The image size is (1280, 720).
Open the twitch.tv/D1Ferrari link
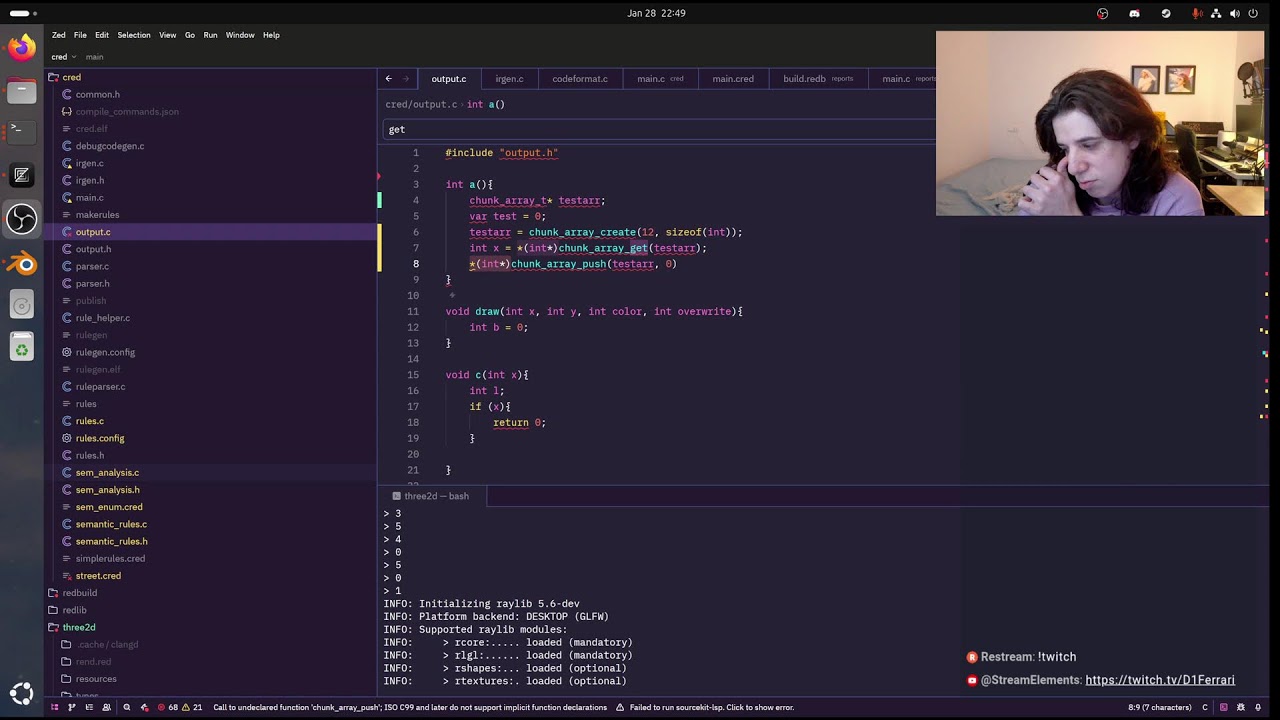(x=1160, y=680)
